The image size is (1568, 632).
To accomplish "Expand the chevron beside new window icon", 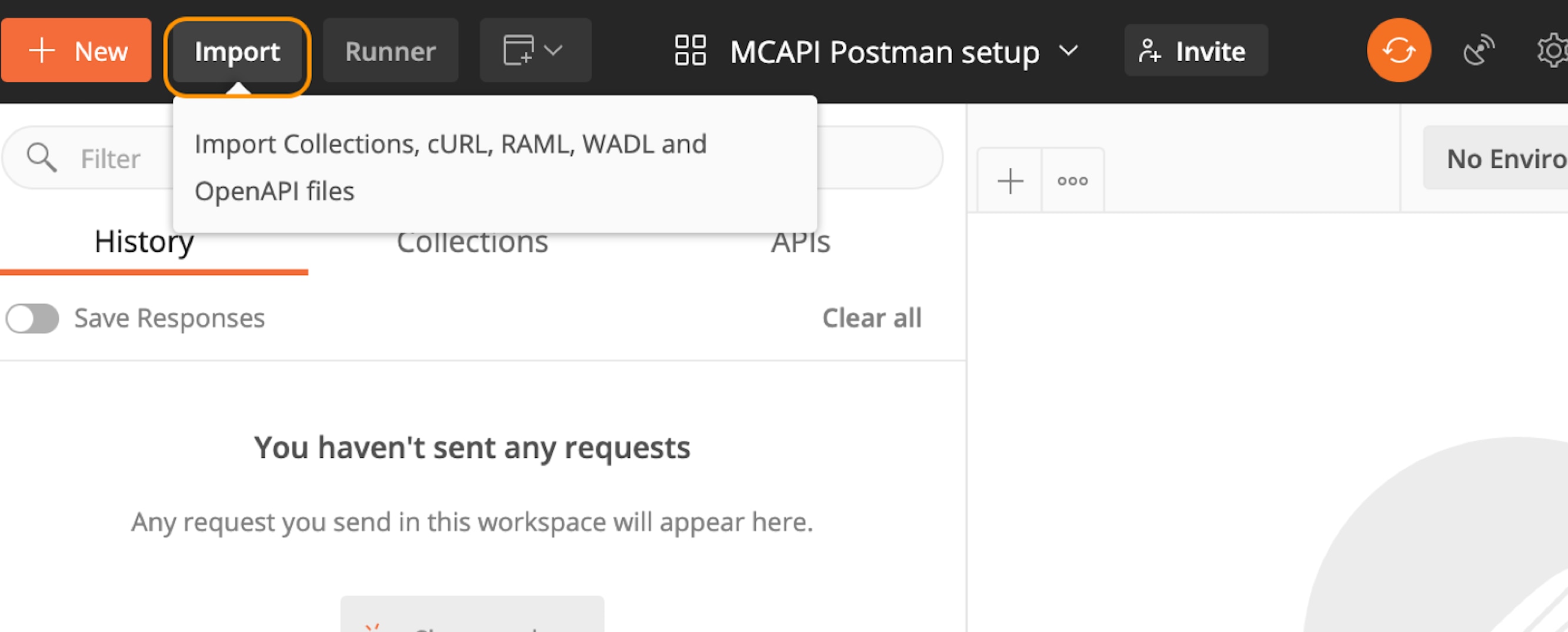I will point(553,50).
